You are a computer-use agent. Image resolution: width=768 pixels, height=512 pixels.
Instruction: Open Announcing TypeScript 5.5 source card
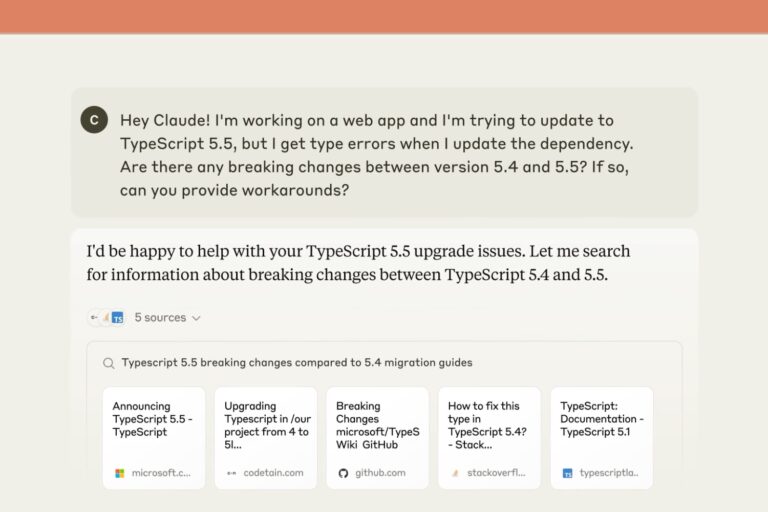point(154,438)
